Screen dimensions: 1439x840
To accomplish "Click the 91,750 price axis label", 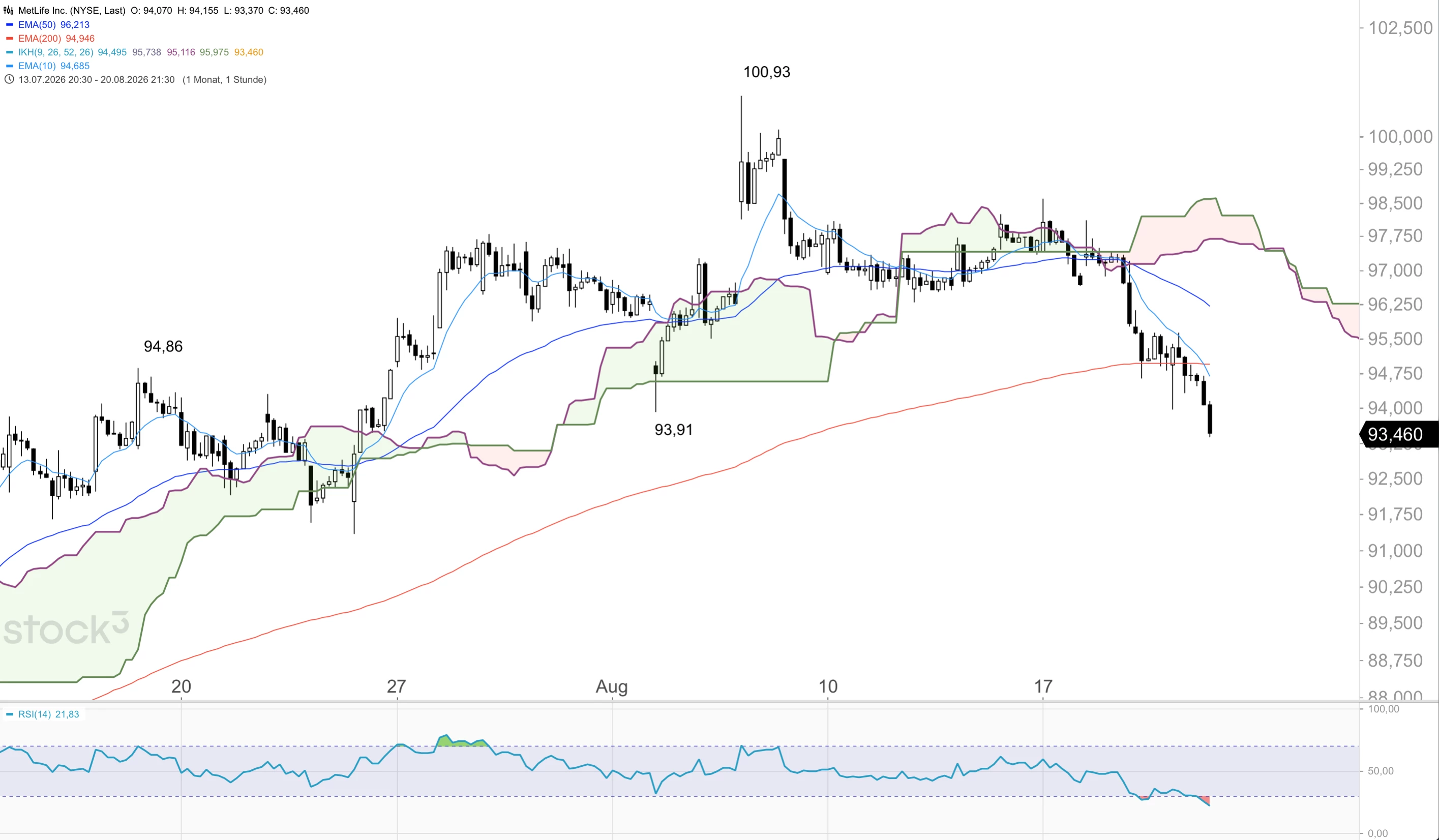I will click(x=1395, y=515).
